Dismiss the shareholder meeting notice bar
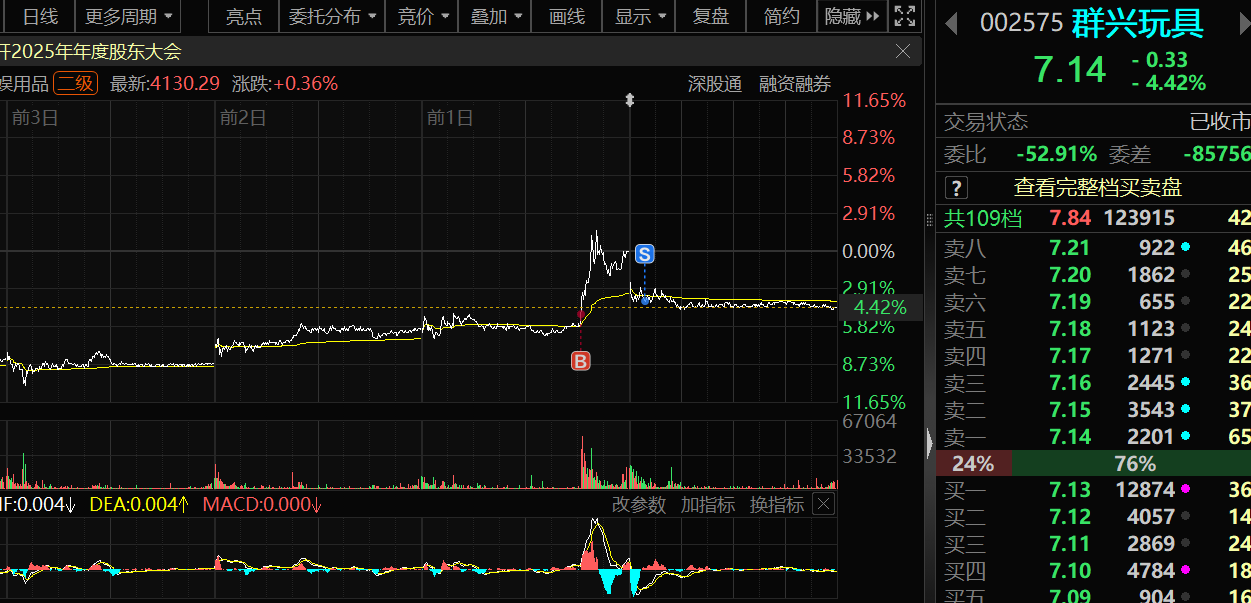 click(903, 51)
